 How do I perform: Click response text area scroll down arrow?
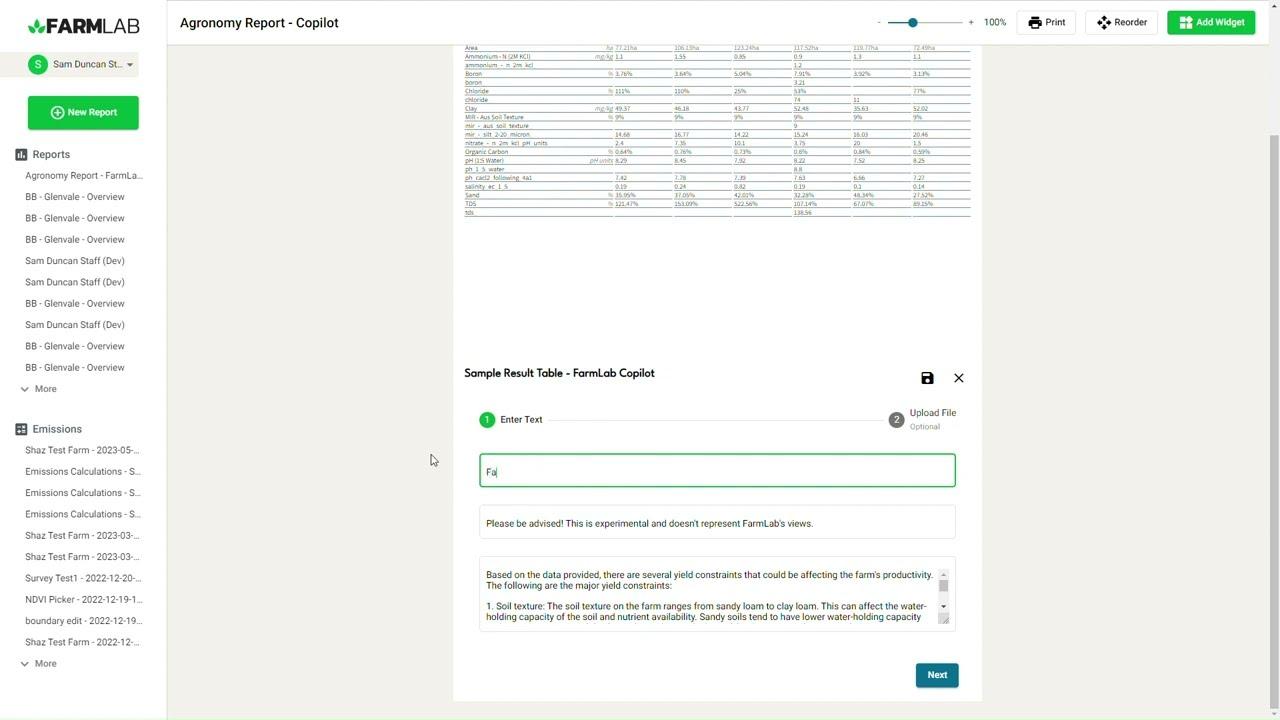point(943,606)
